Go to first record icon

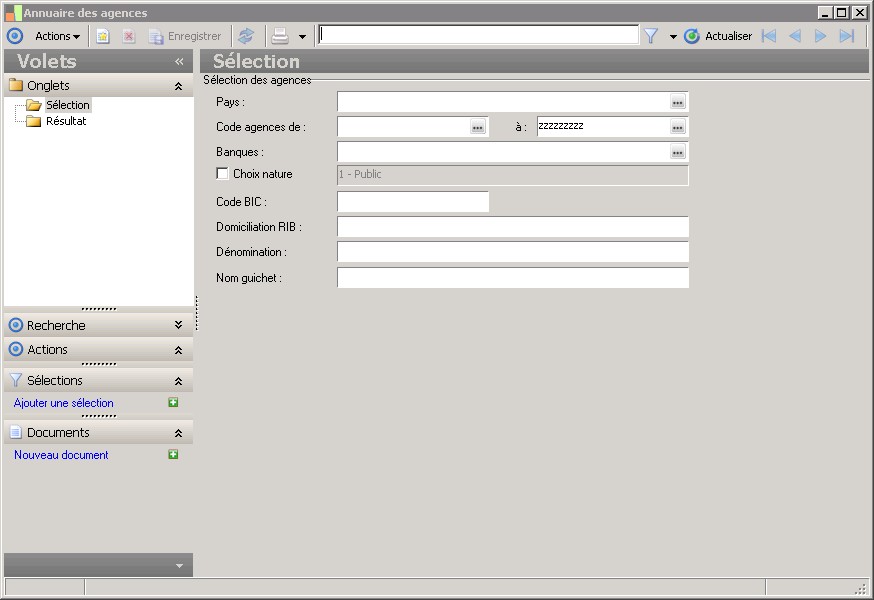[769, 36]
